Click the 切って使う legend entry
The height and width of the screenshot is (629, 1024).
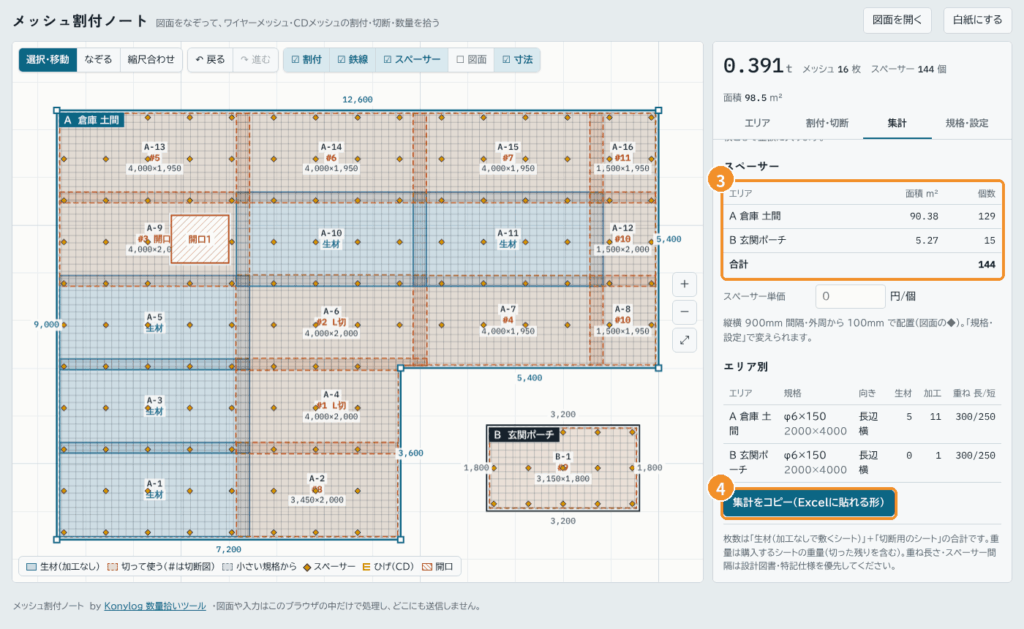point(161,566)
